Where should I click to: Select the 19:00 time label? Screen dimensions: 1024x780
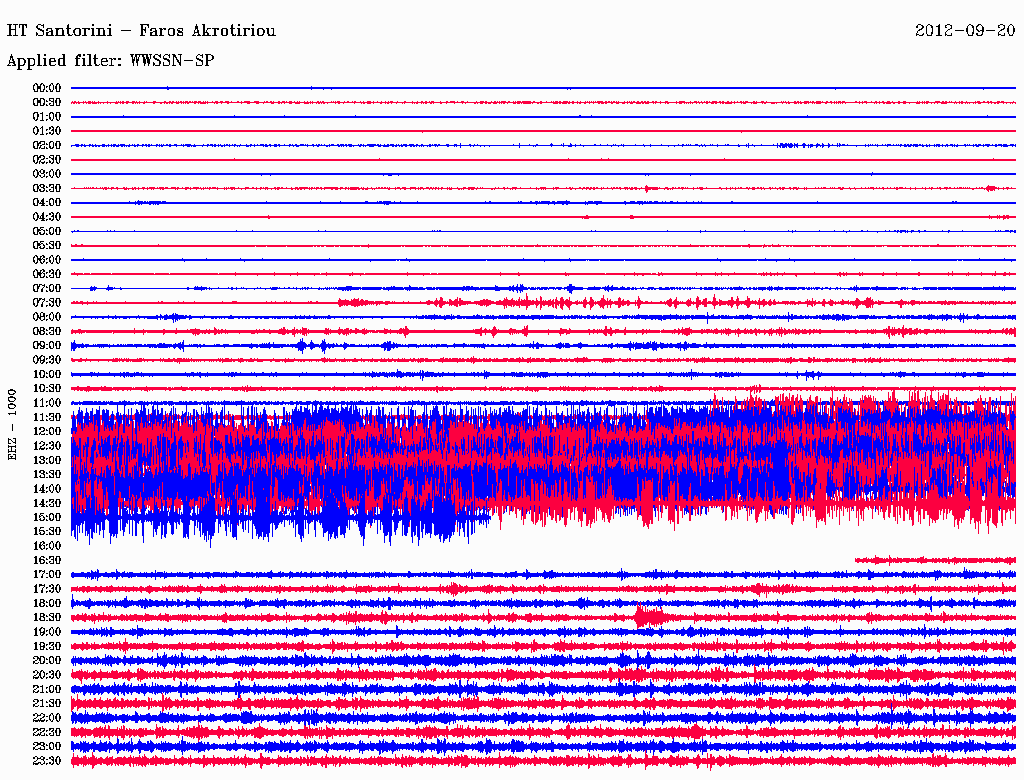[x=47, y=632]
